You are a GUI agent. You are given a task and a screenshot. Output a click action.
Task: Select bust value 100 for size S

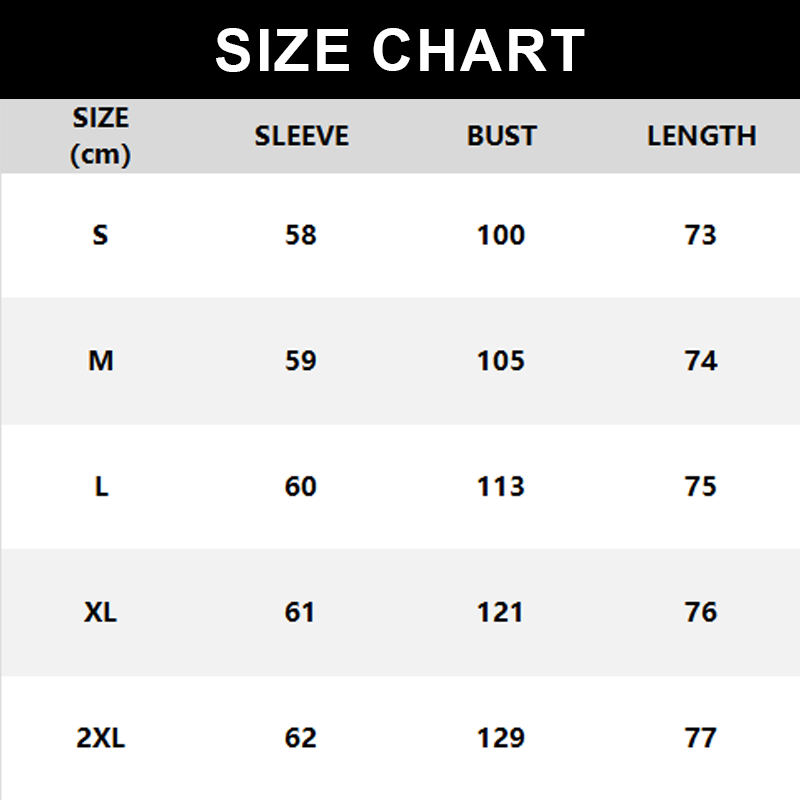pyautogui.click(x=501, y=235)
